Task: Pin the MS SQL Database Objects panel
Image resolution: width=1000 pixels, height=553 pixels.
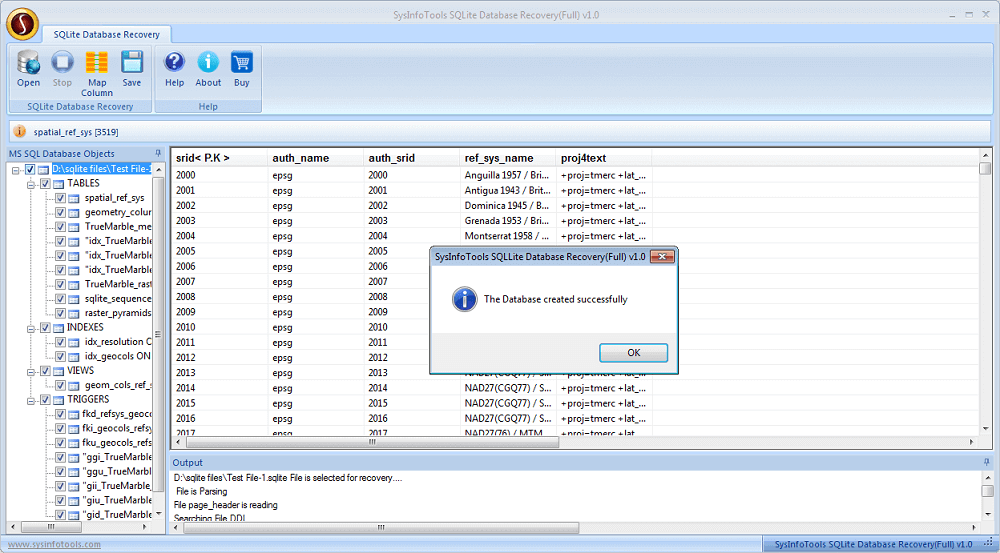Action: pos(158,153)
